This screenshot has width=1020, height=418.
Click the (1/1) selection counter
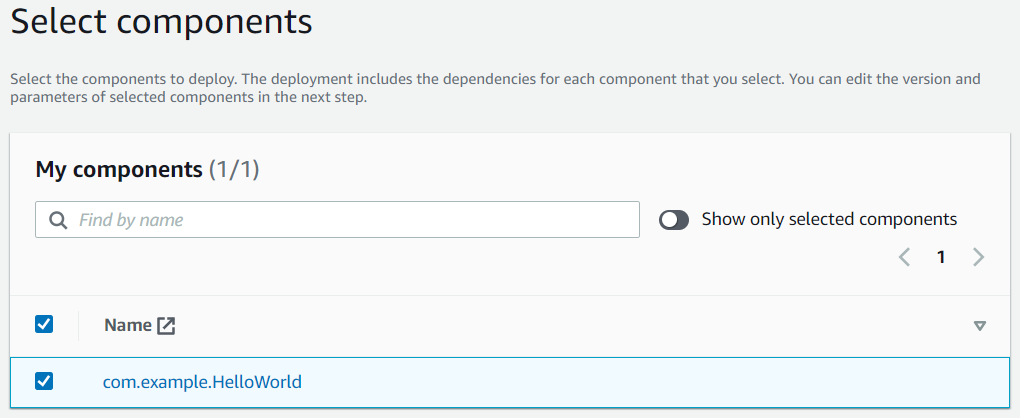point(234,170)
